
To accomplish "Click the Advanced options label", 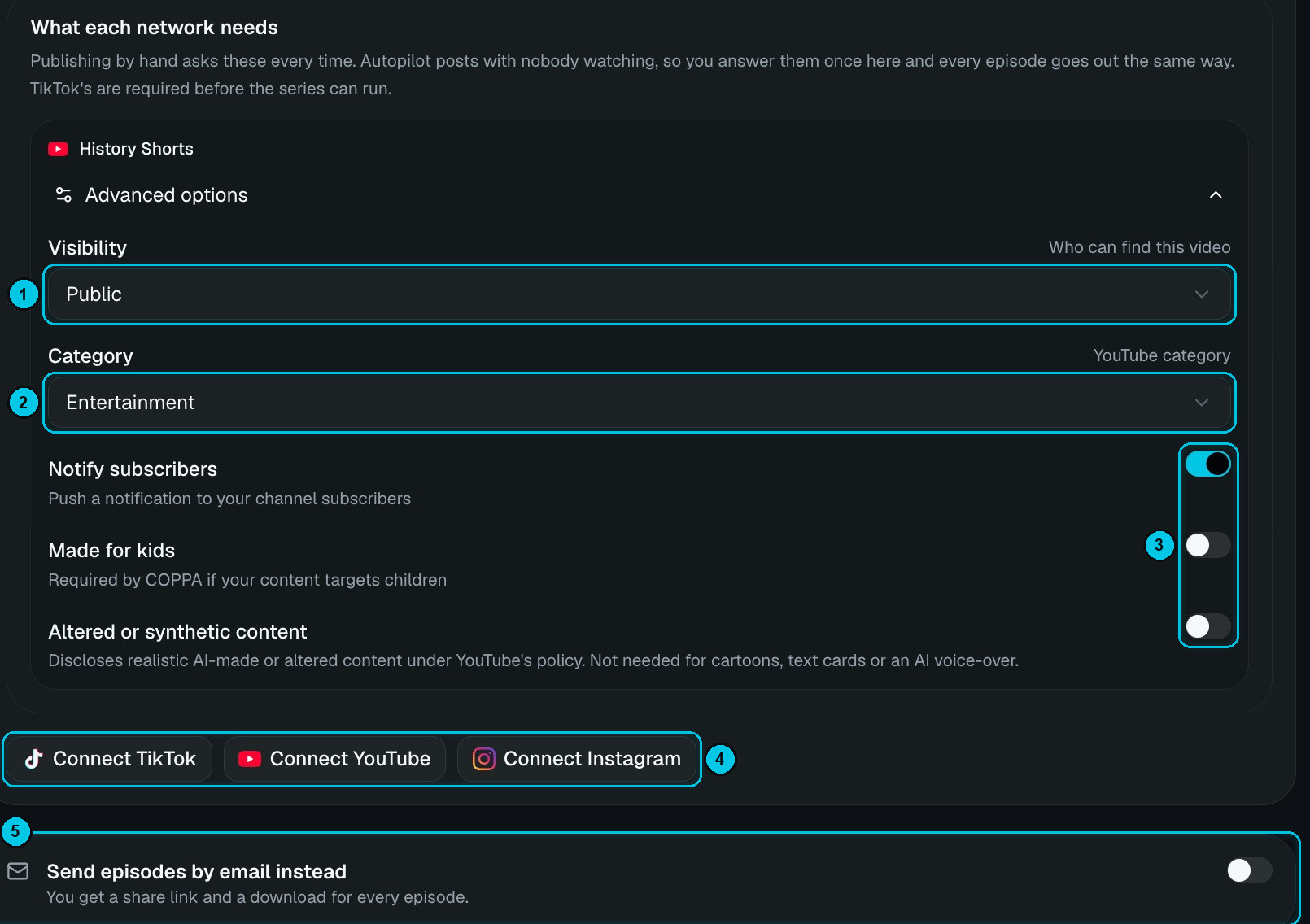I will pos(167,195).
